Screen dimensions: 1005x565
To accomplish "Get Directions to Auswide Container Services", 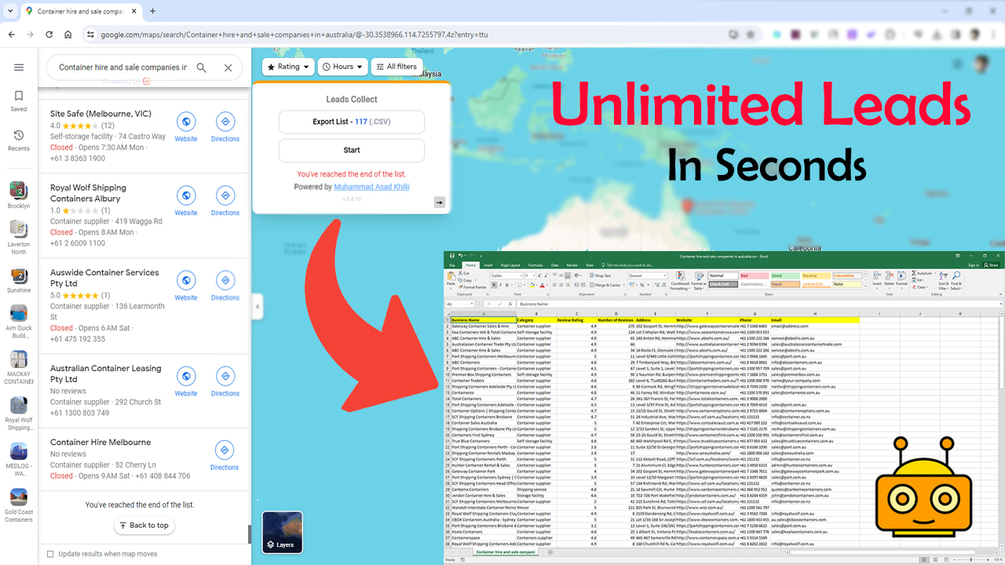I will point(225,286).
